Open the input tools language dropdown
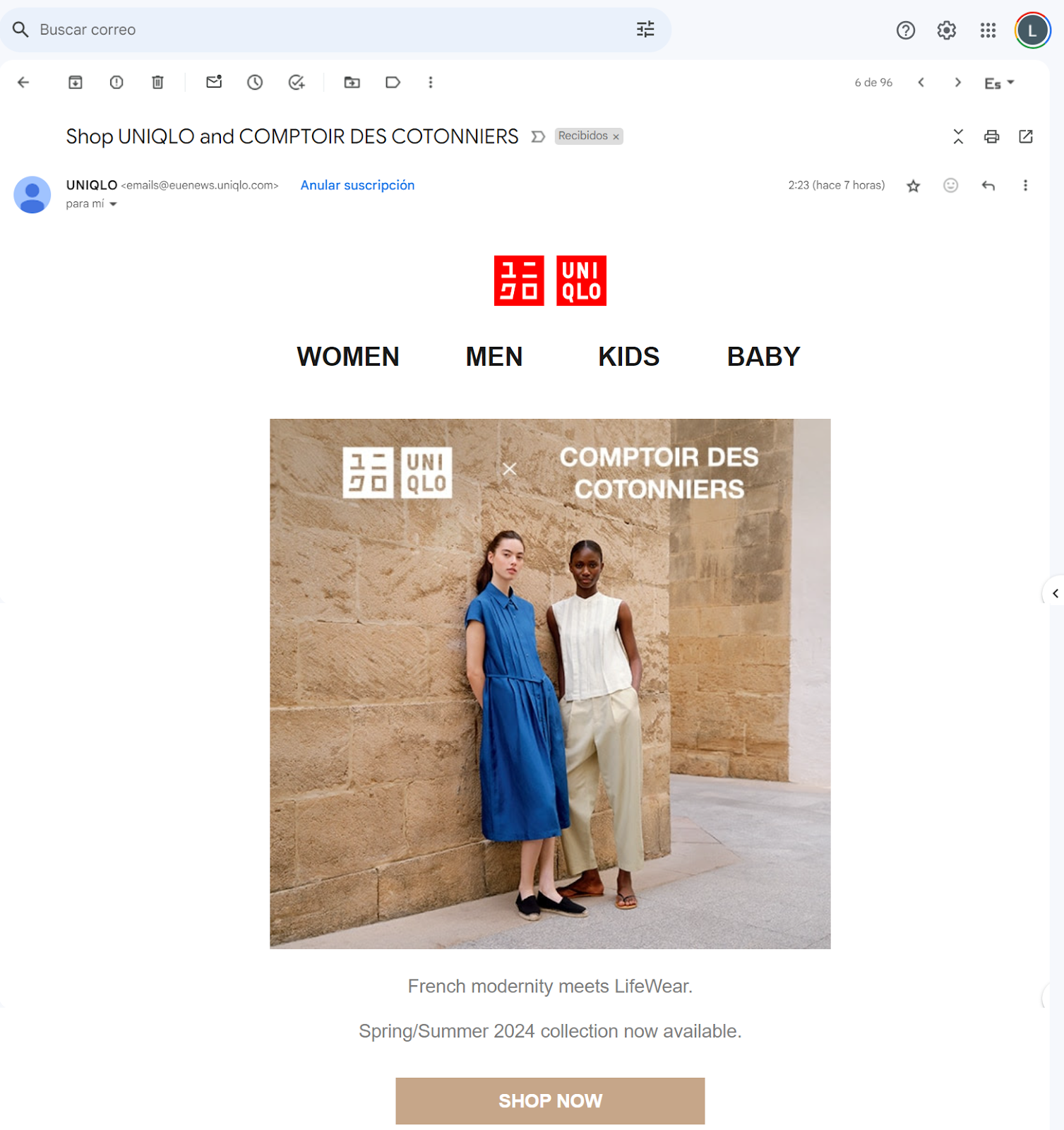This screenshot has height=1130, width=1064. pyautogui.click(x=1000, y=83)
